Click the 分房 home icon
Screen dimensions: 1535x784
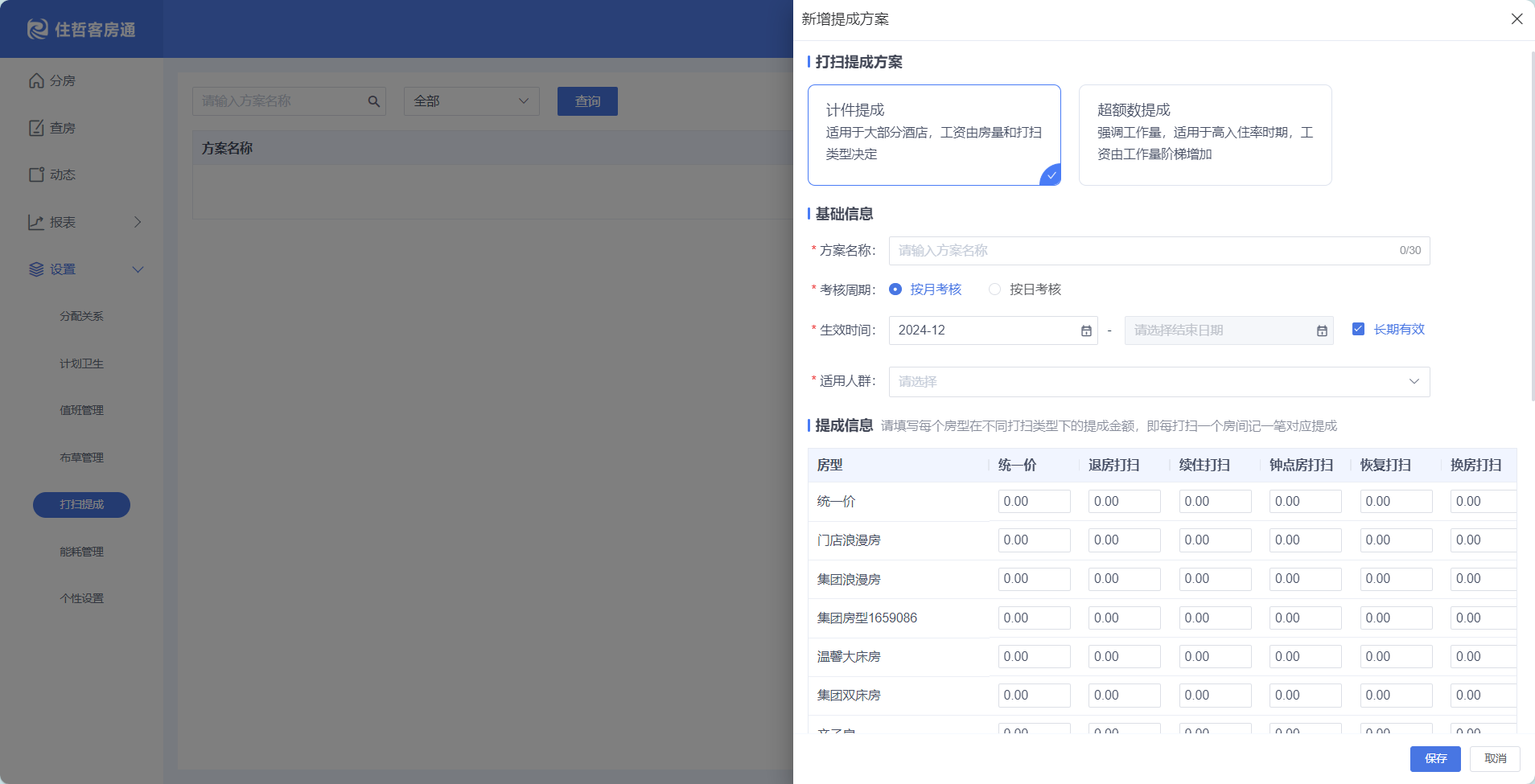click(36, 80)
